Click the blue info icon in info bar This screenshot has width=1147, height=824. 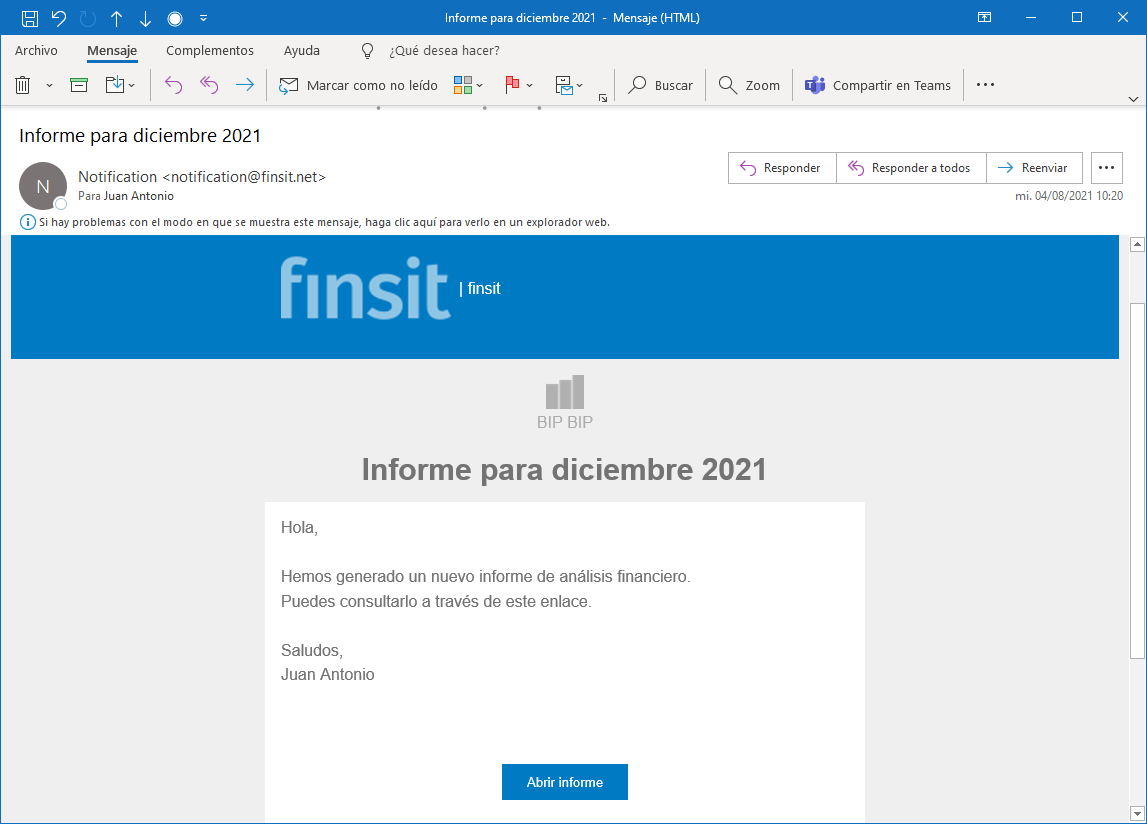(x=27, y=222)
